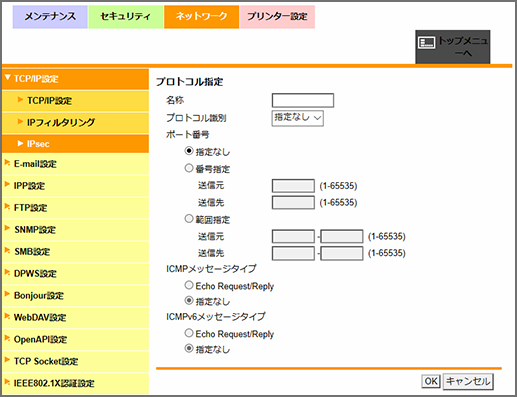Click the top menu panel icon
This screenshot has height=397, width=517.
426,43
